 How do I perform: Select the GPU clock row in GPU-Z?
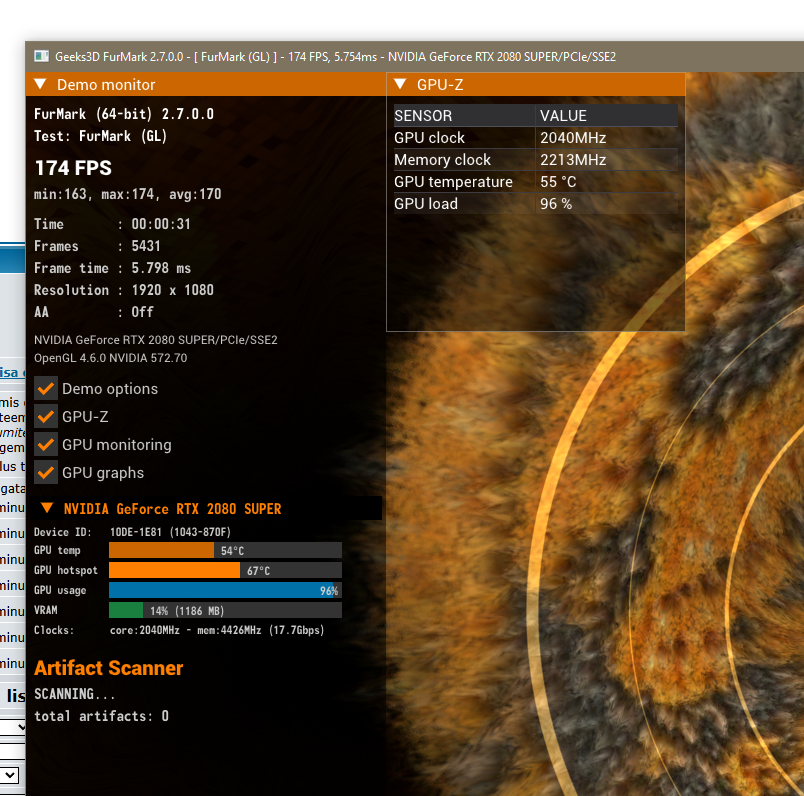tap(534, 138)
